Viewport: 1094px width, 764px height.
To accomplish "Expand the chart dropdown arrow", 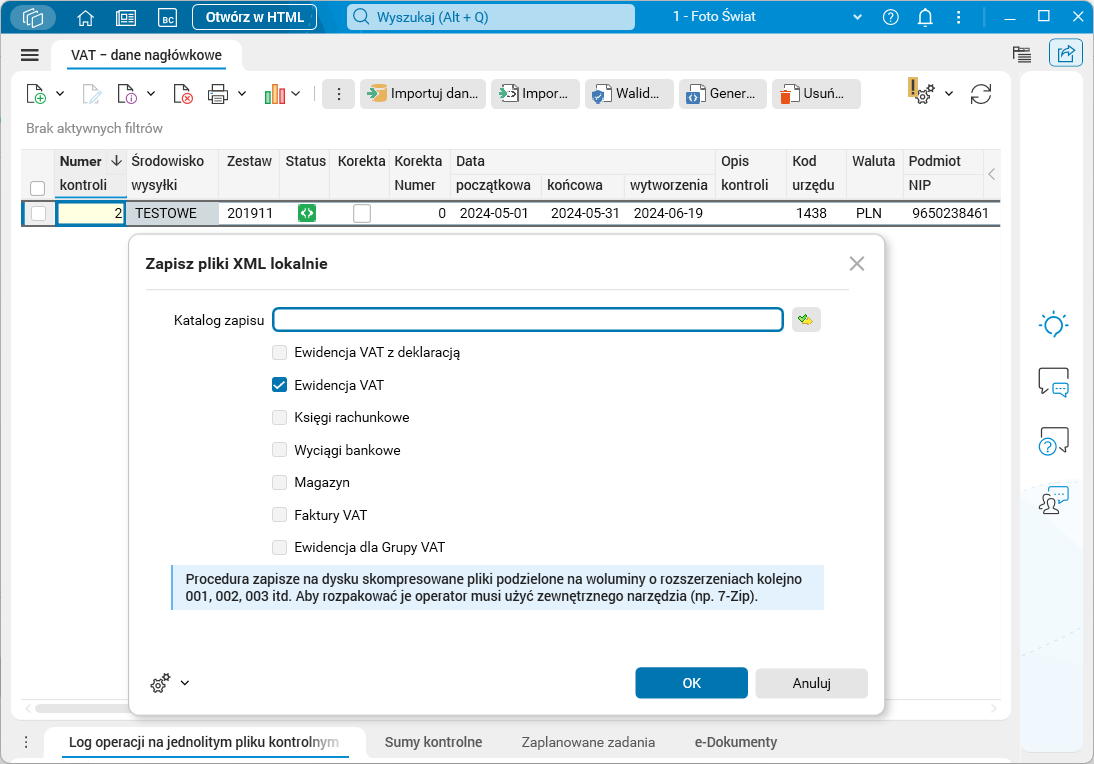I will coord(296,93).
